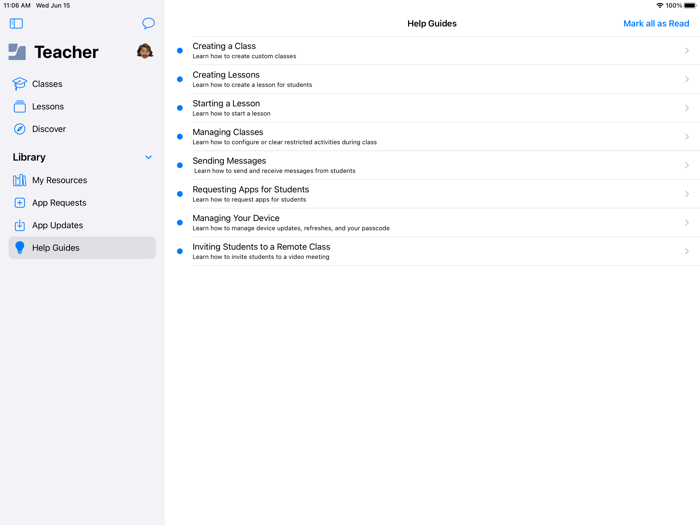
Task: Click unread dot beside Creating a Class
Action: (x=180, y=50)
